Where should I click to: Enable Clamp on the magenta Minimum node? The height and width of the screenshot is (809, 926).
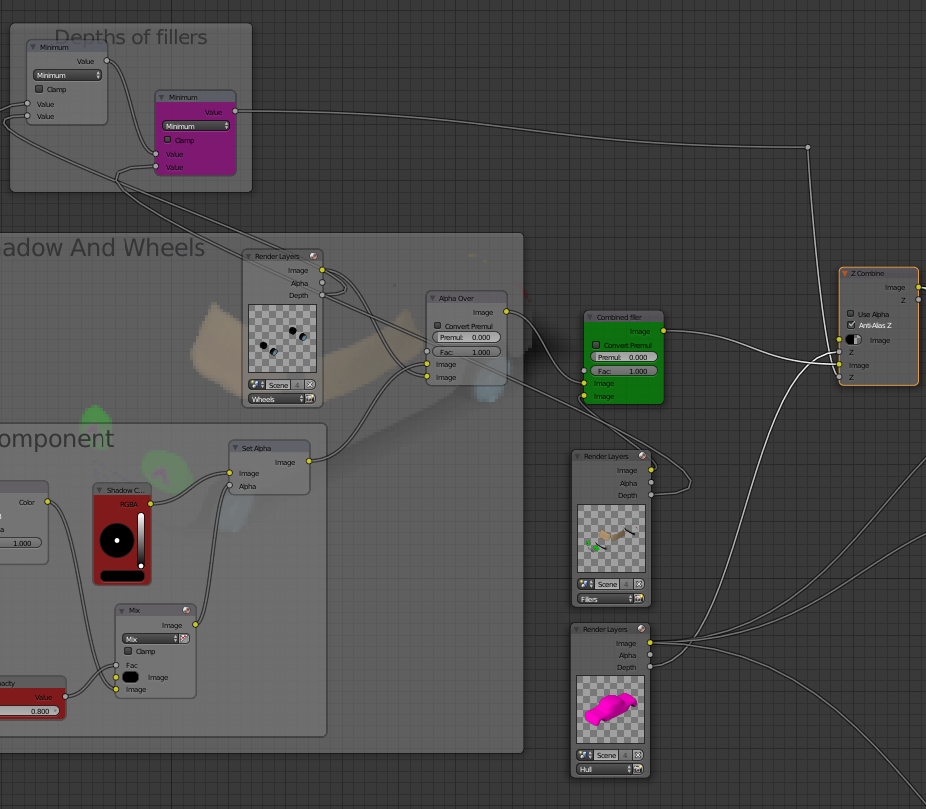click(x=168, y=140)
